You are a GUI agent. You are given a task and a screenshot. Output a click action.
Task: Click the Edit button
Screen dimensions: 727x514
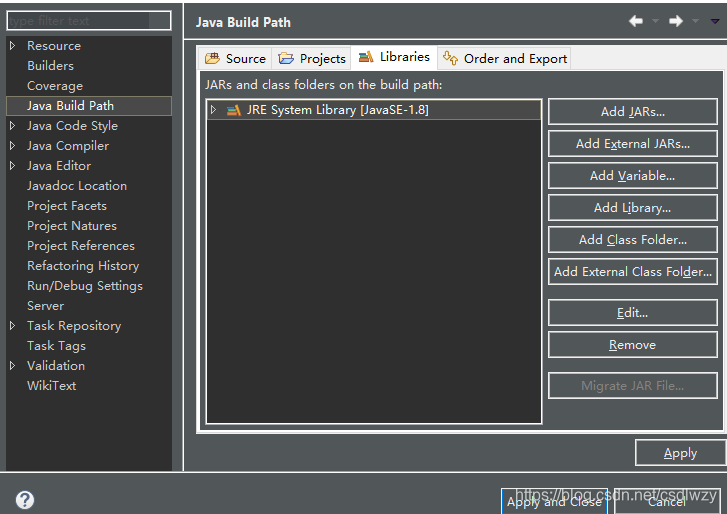633,313
